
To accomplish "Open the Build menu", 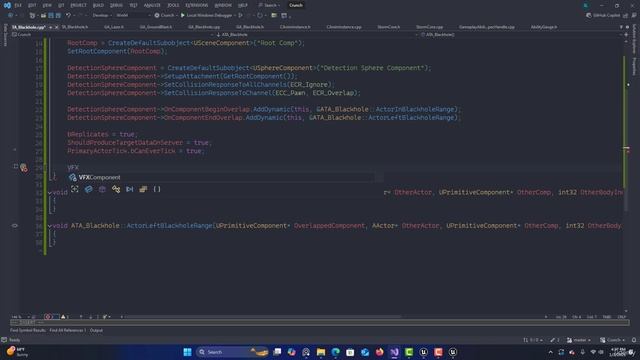I will point(98,5).
